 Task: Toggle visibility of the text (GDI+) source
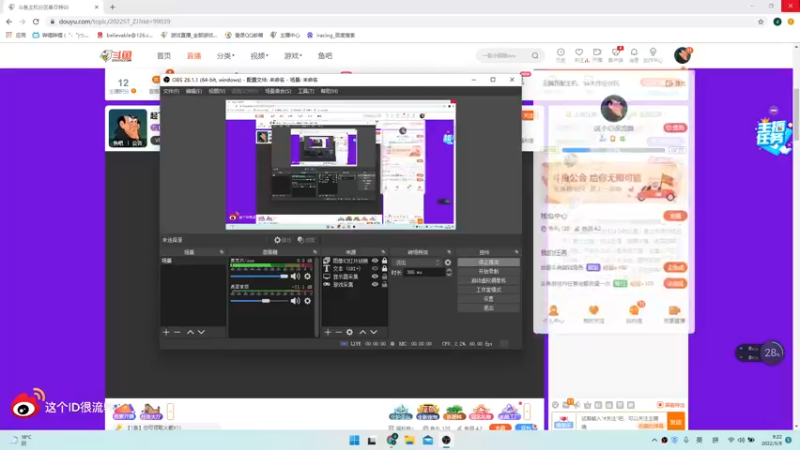(375, 268)
